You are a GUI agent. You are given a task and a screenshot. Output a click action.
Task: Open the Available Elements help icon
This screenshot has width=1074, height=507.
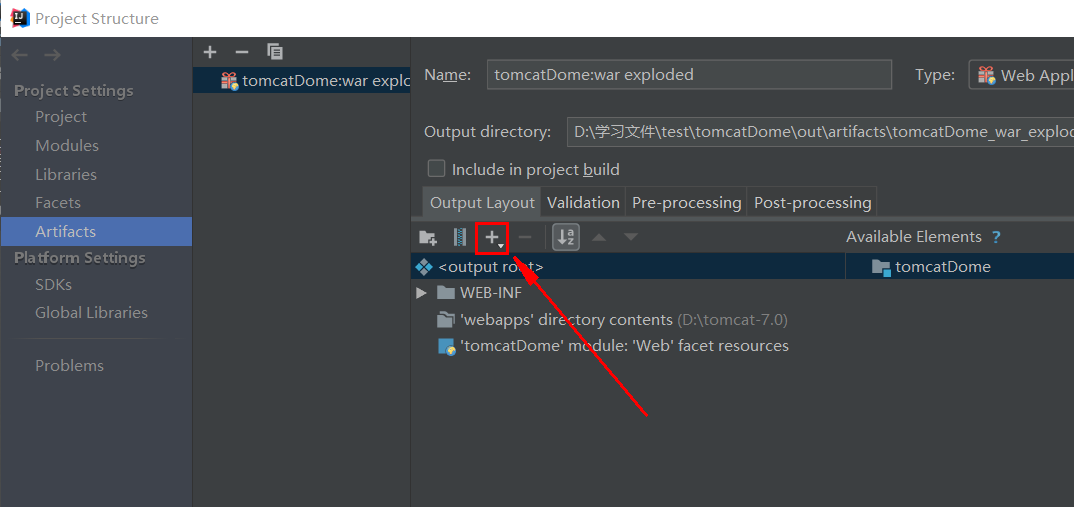pyautogui.click(x=996, y=237)
